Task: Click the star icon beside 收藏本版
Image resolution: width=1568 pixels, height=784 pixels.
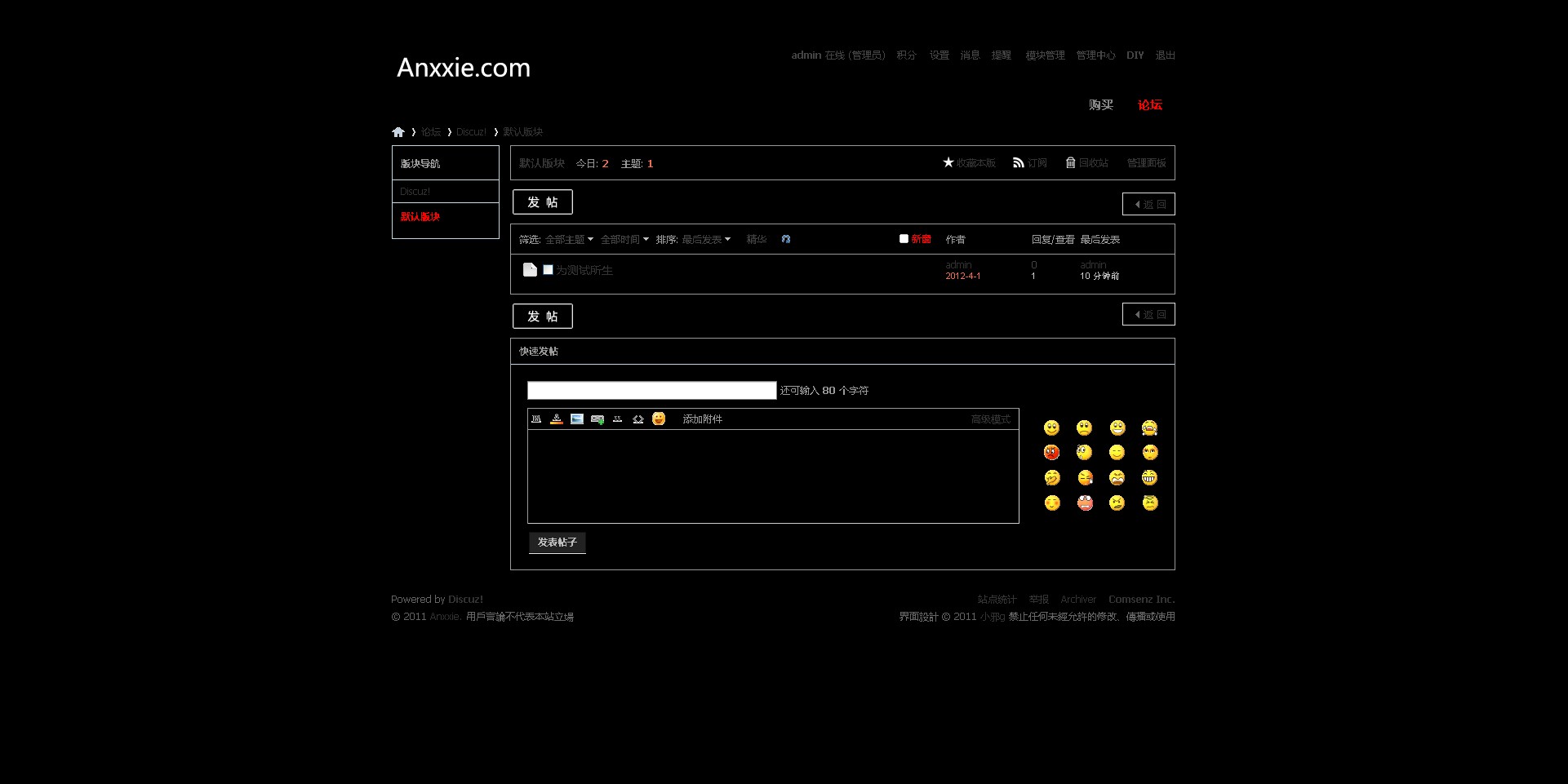Action: coord(948,162)
